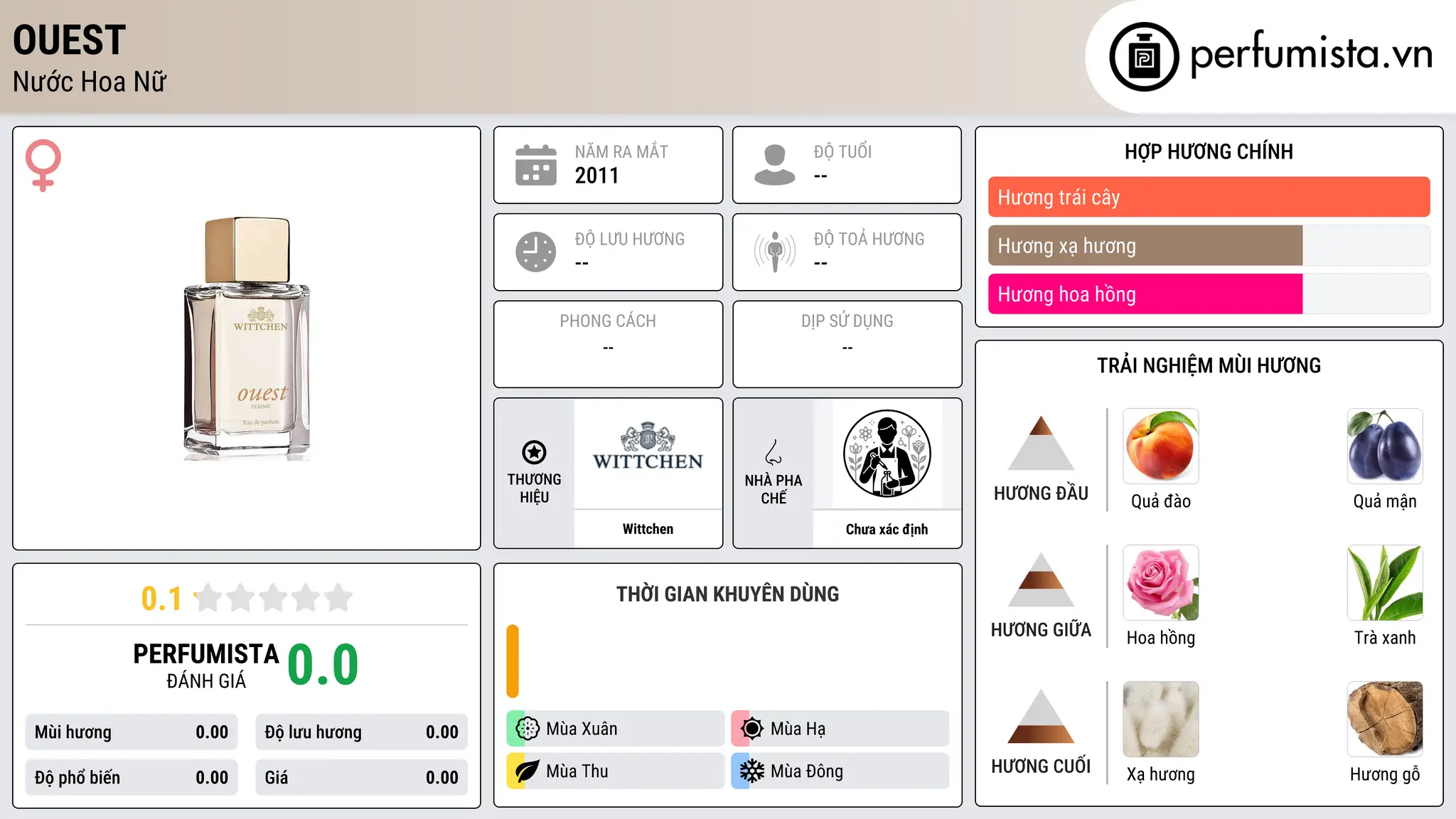Select the Hoa hồng rose note image
Screen dimensions: 1456x819
click(x=1161, y=583)
